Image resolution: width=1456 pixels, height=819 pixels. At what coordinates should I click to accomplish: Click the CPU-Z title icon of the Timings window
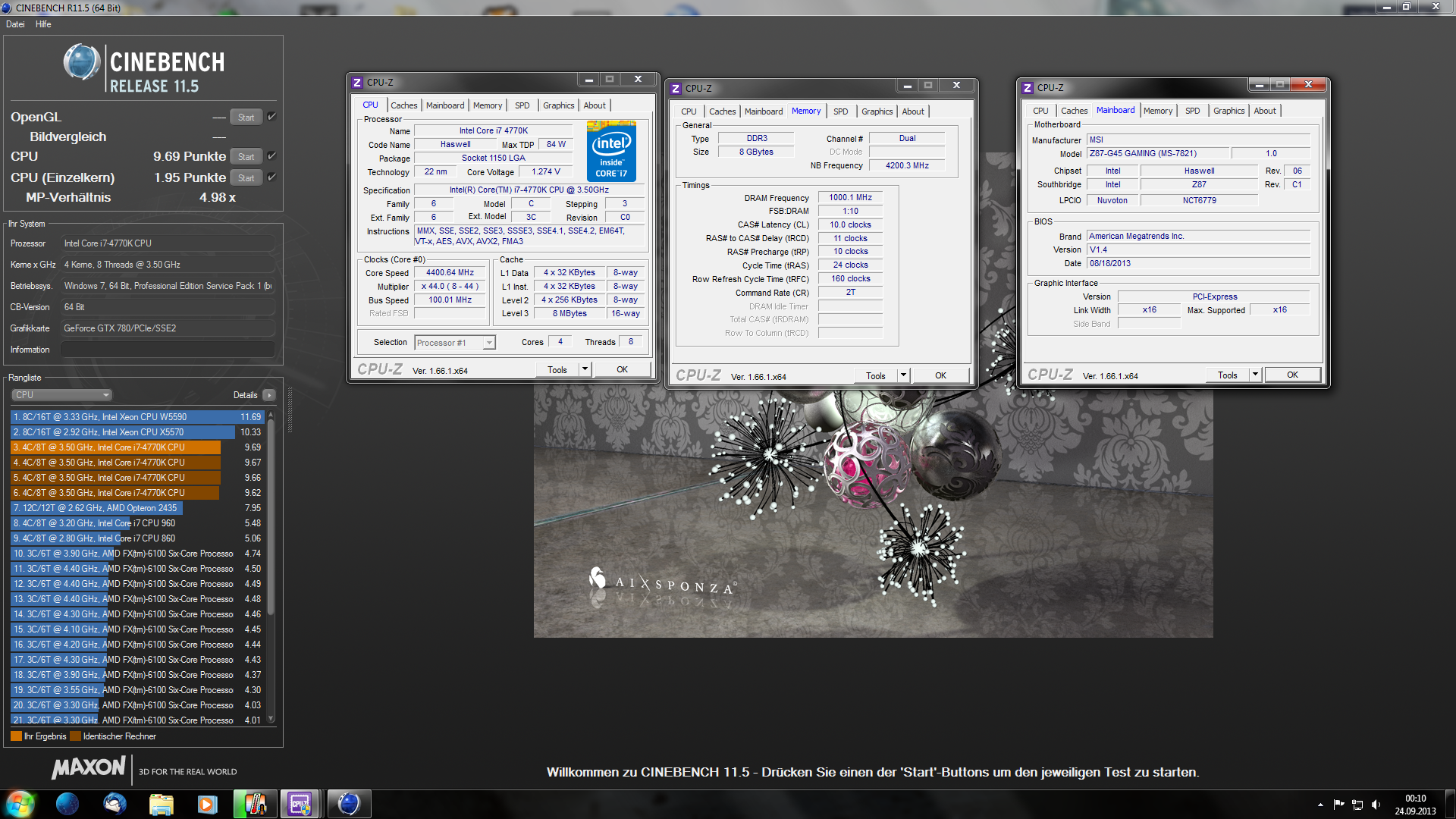676,89
